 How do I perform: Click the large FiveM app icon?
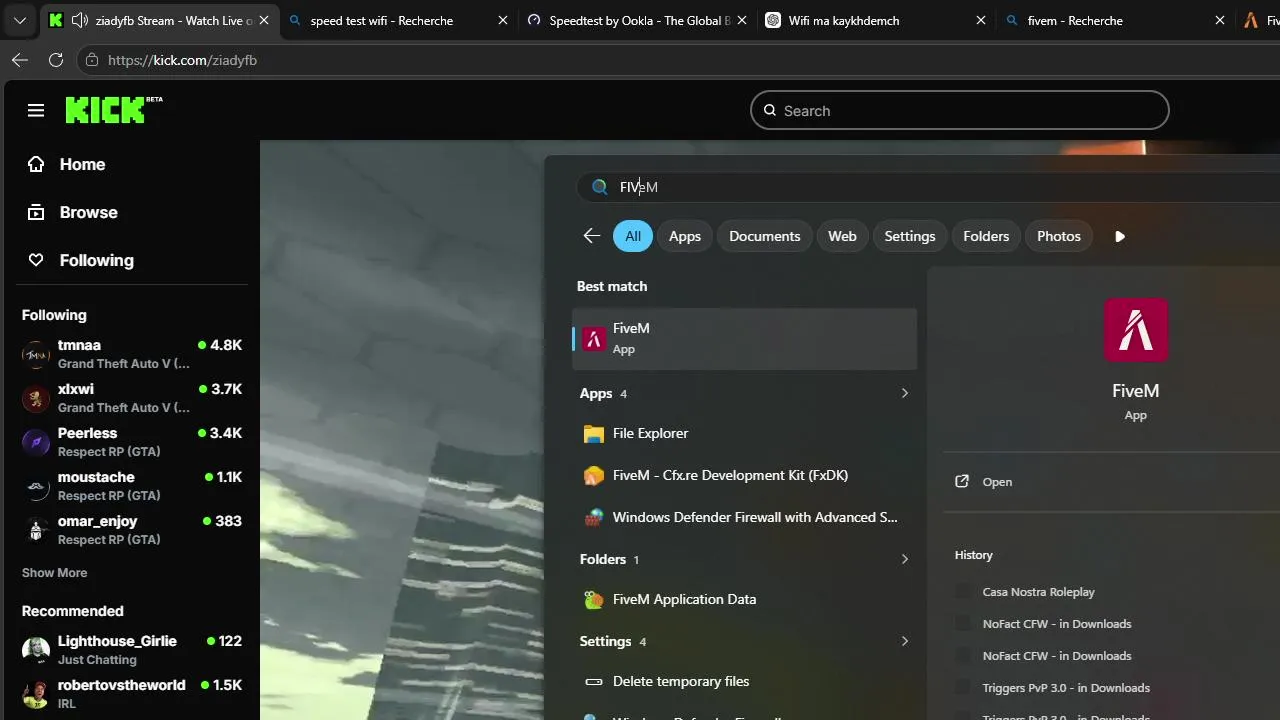click(1135, 330)
